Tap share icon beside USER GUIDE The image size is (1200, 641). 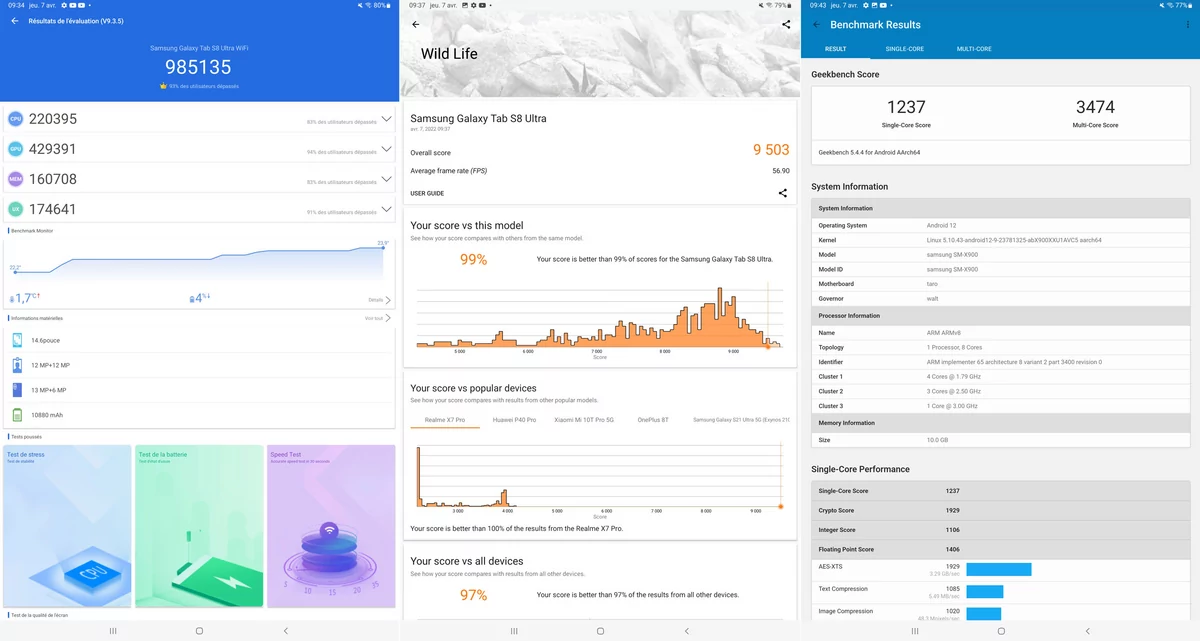click(783, 193)
